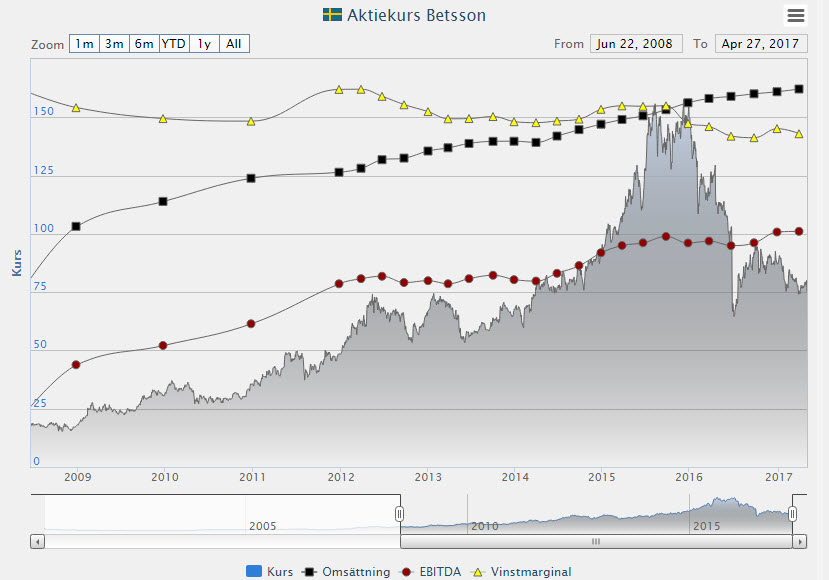The height and width of the screenshot is (580, 829).
Task: Click the navigator scrollbar right arrow
Action: pyautogui.click(x=800, y=541)
